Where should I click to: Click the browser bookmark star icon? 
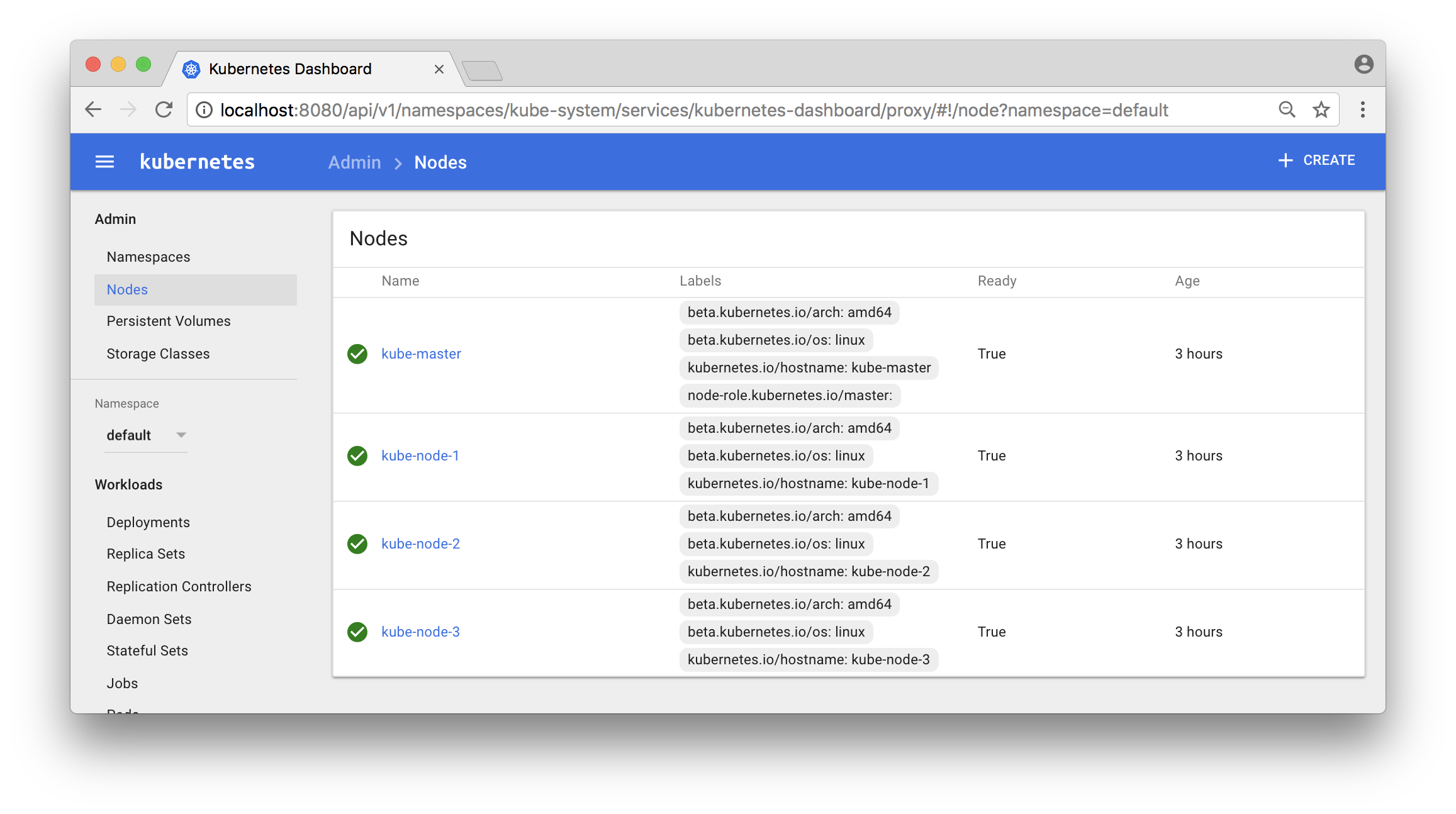click(1321, 109)
